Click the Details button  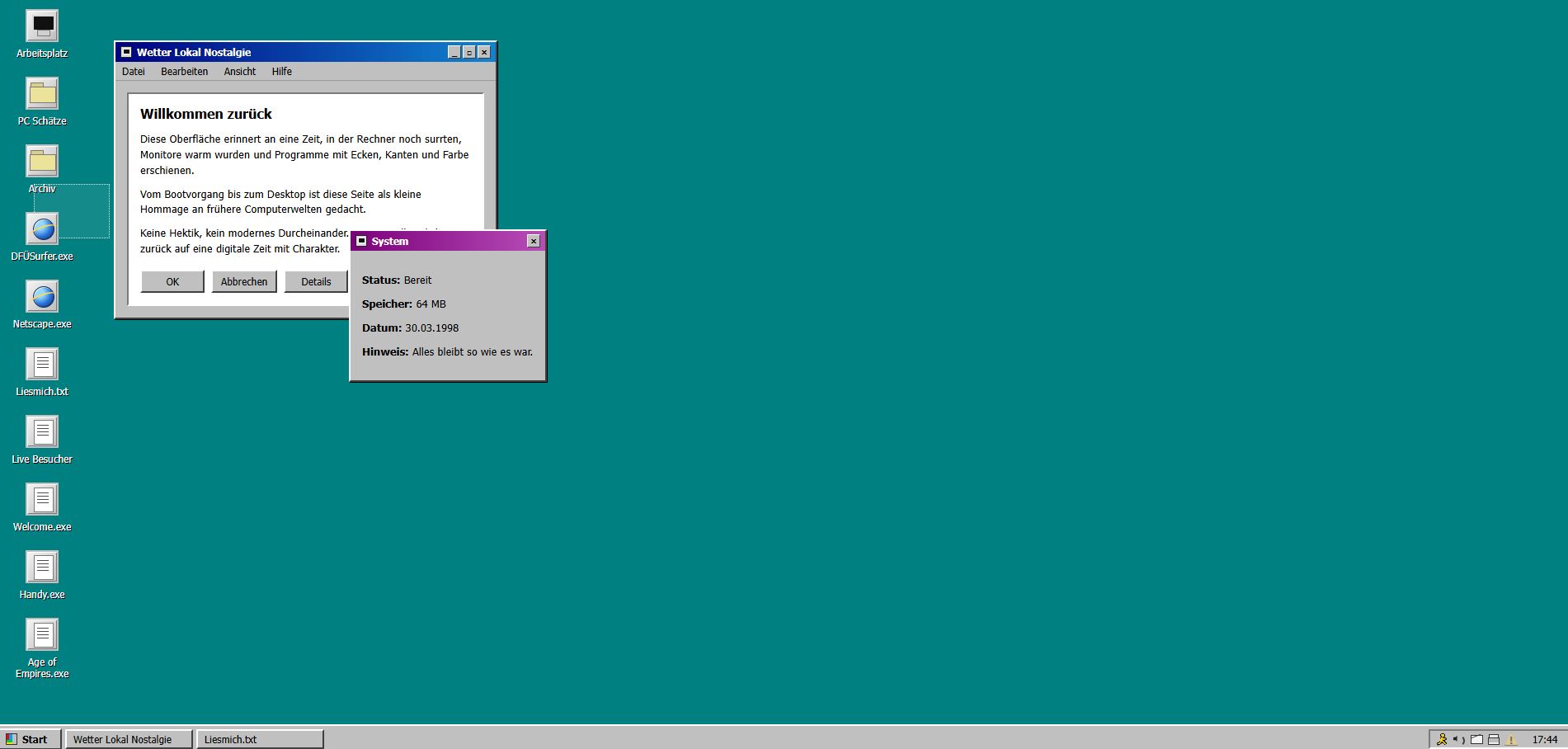coord(316,282)
